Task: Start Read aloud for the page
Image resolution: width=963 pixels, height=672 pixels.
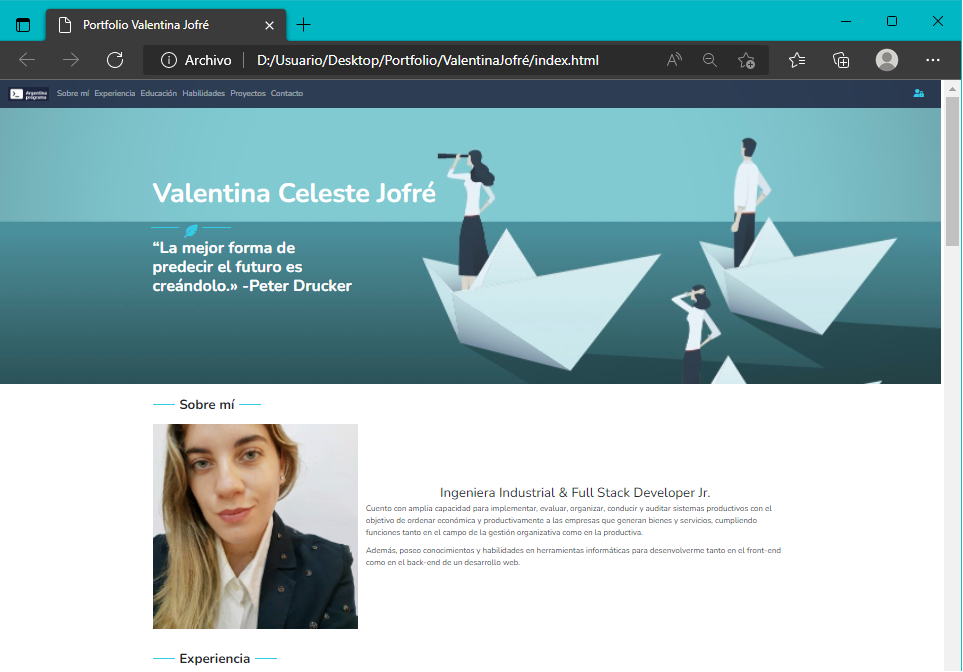Action: [x=674, y=60]
